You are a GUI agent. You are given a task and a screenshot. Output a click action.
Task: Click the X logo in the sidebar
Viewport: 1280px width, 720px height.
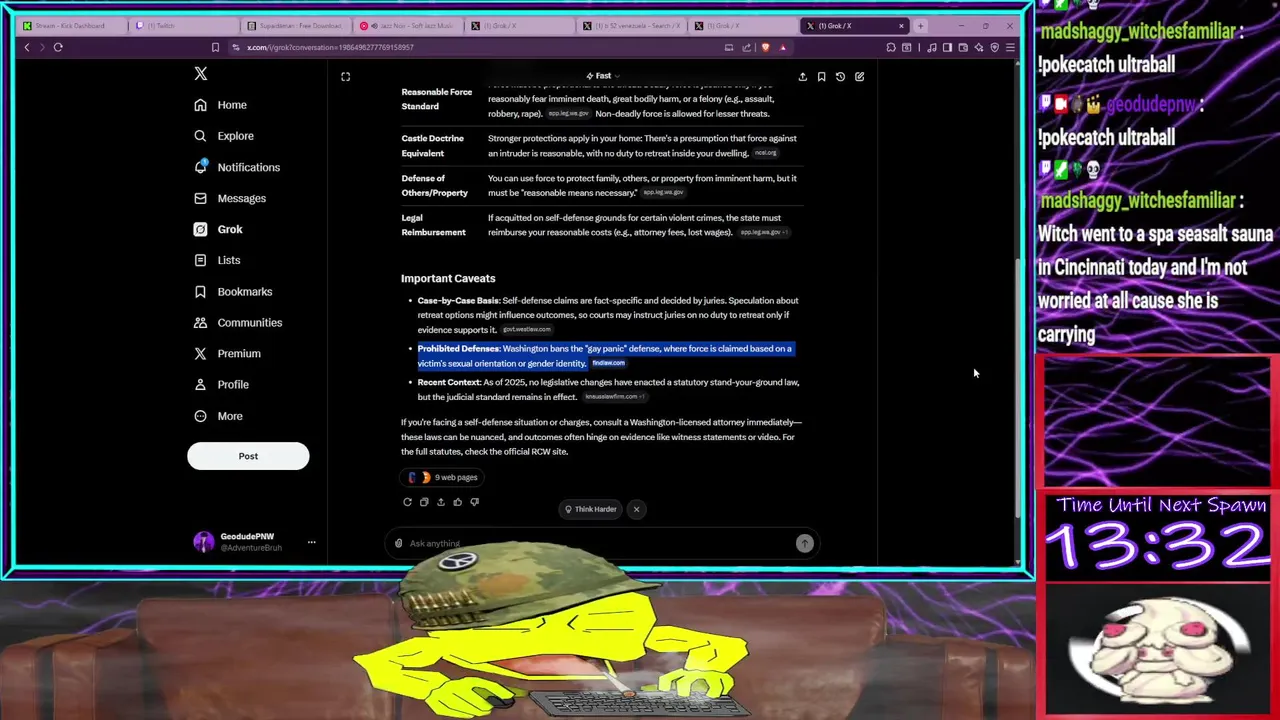(201, 74)
